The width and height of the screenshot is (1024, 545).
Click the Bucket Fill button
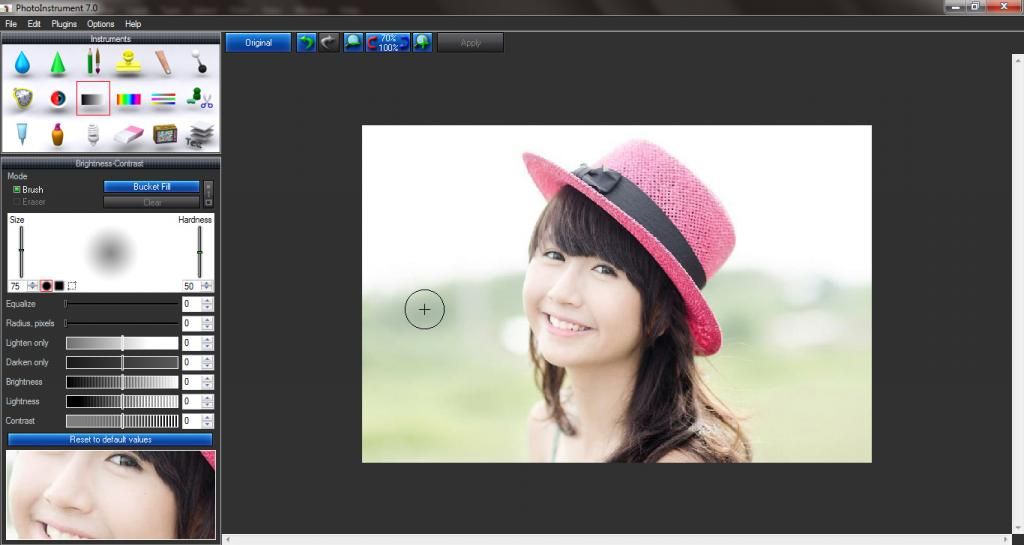[152, 186]
